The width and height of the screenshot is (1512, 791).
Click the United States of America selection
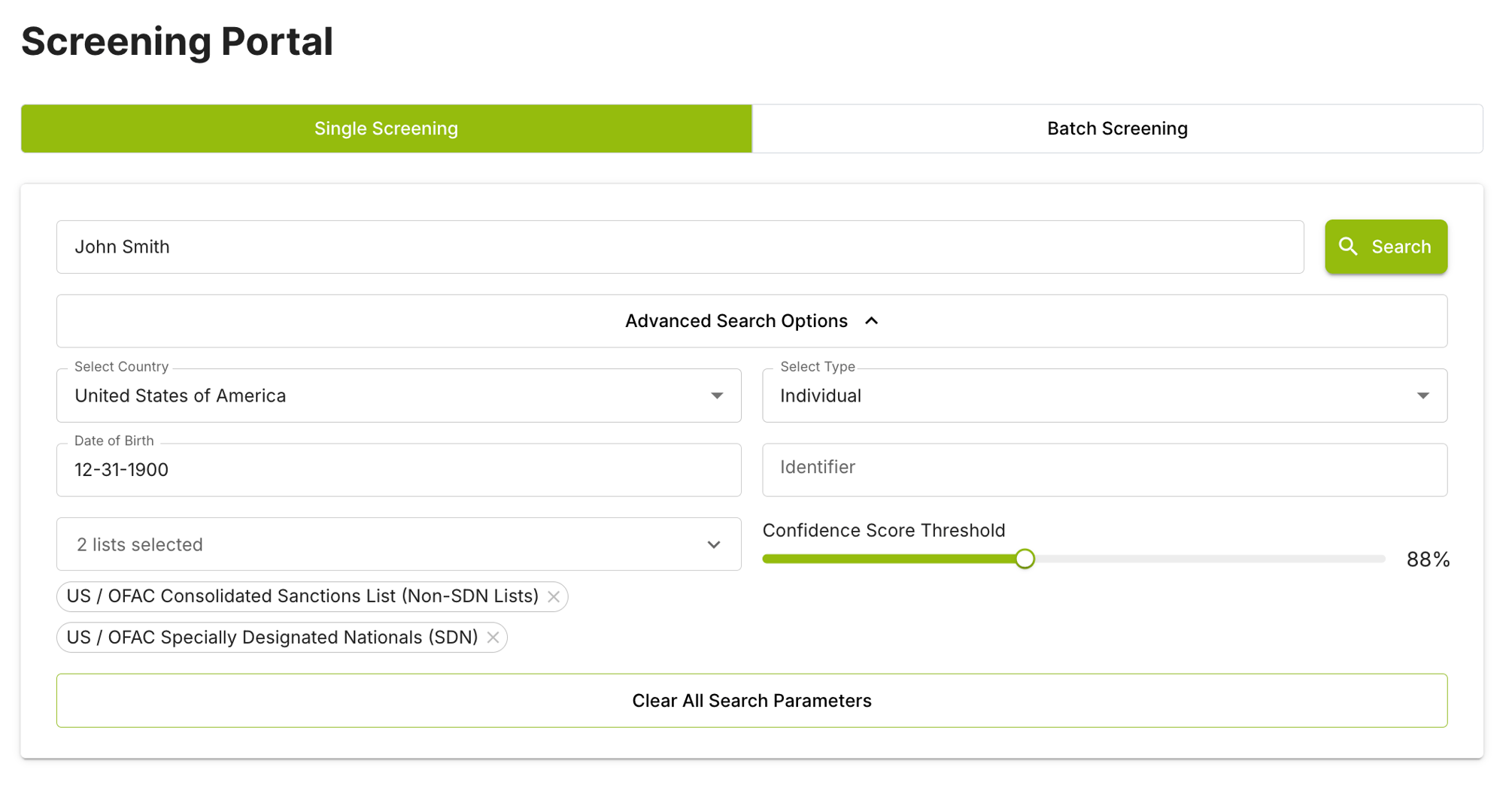point(180,395)
